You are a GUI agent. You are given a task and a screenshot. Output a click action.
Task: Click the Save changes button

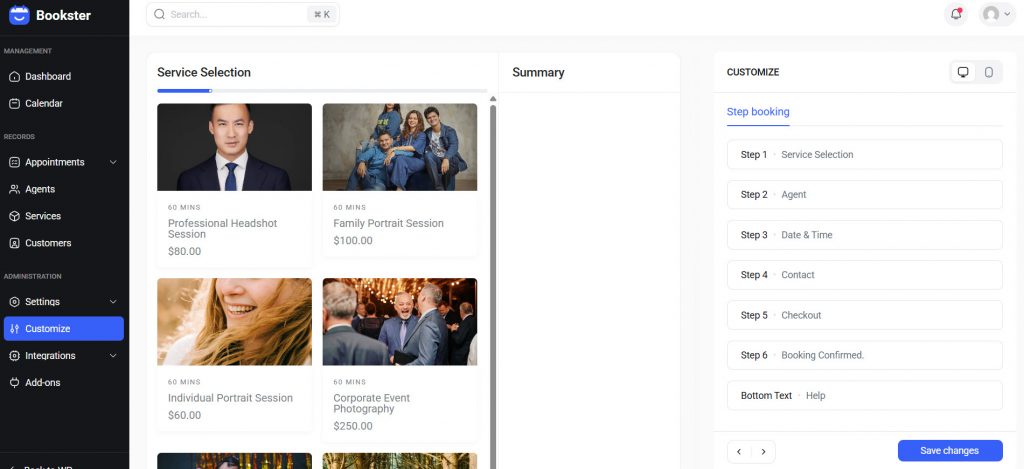[949, 451]
